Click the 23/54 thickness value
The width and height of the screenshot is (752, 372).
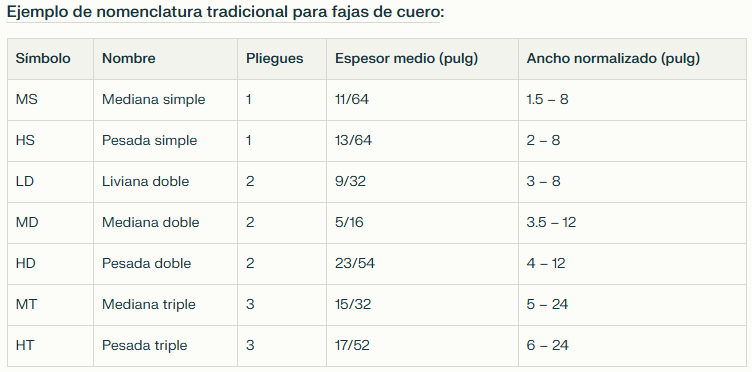click(355, 264)
